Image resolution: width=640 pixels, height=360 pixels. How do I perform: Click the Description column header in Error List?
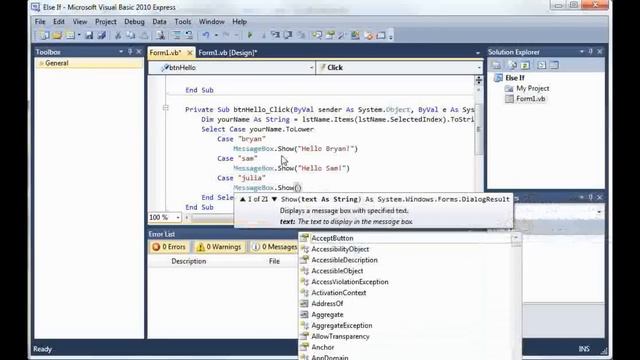pyautogui.click(x=189, y=261)
